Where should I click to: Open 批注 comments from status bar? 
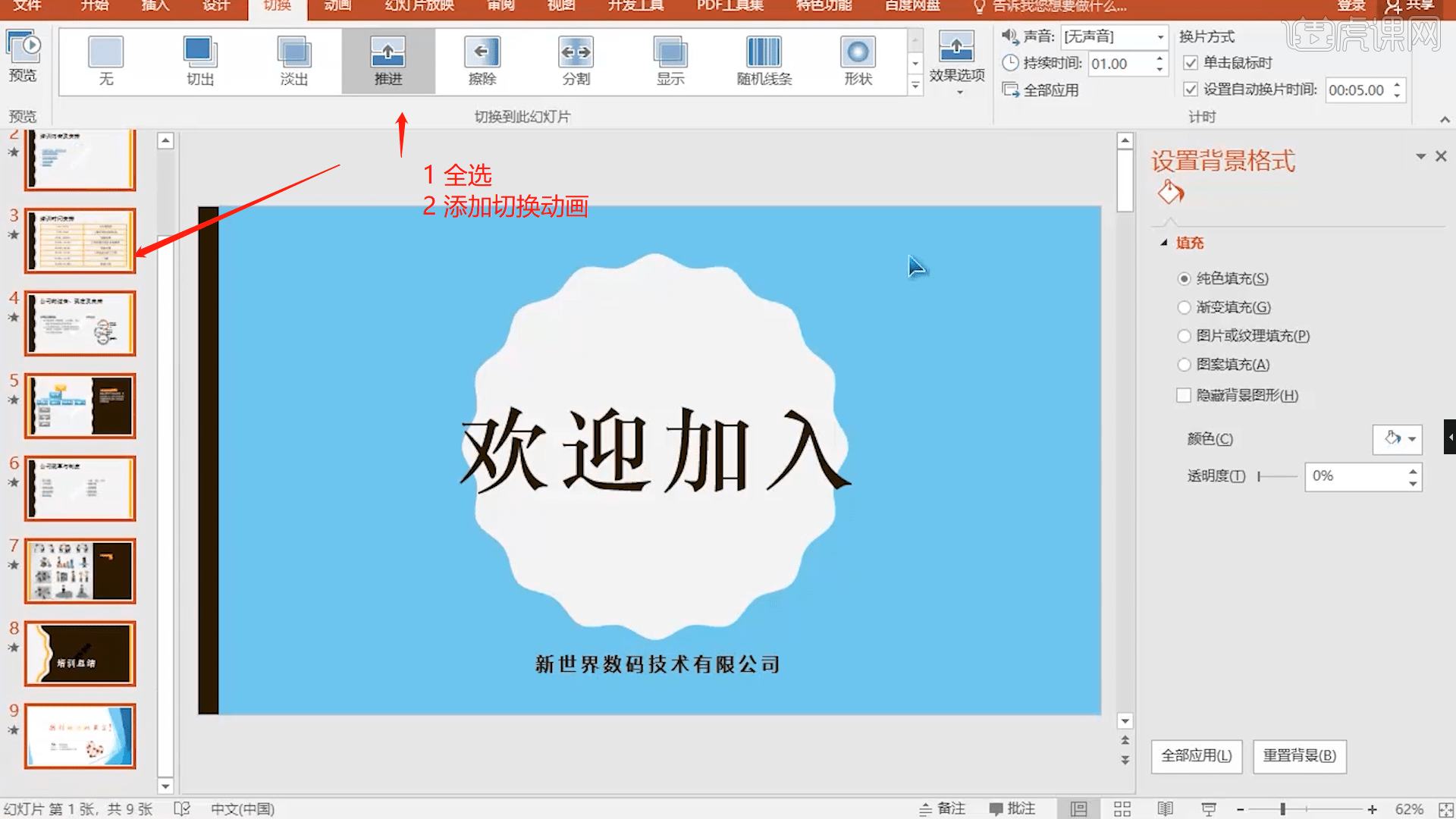point(1012,808)
